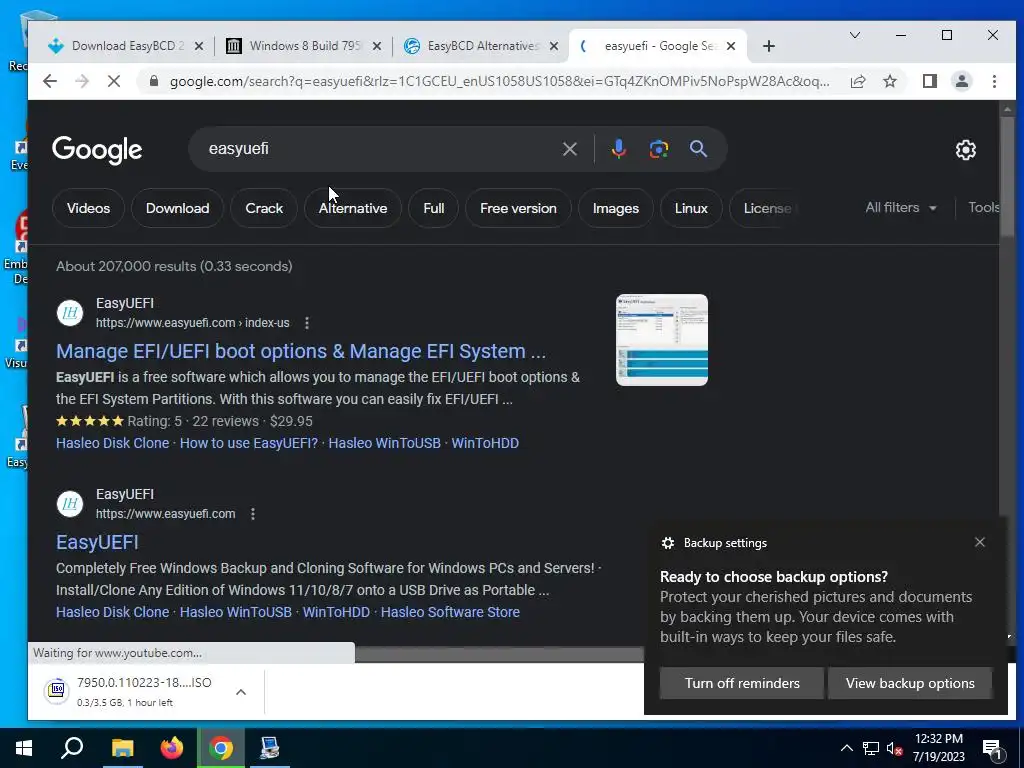Open File Explorer from the taskbar
Viewport: 1024px width, 768px height.
[x=122, y=748]
